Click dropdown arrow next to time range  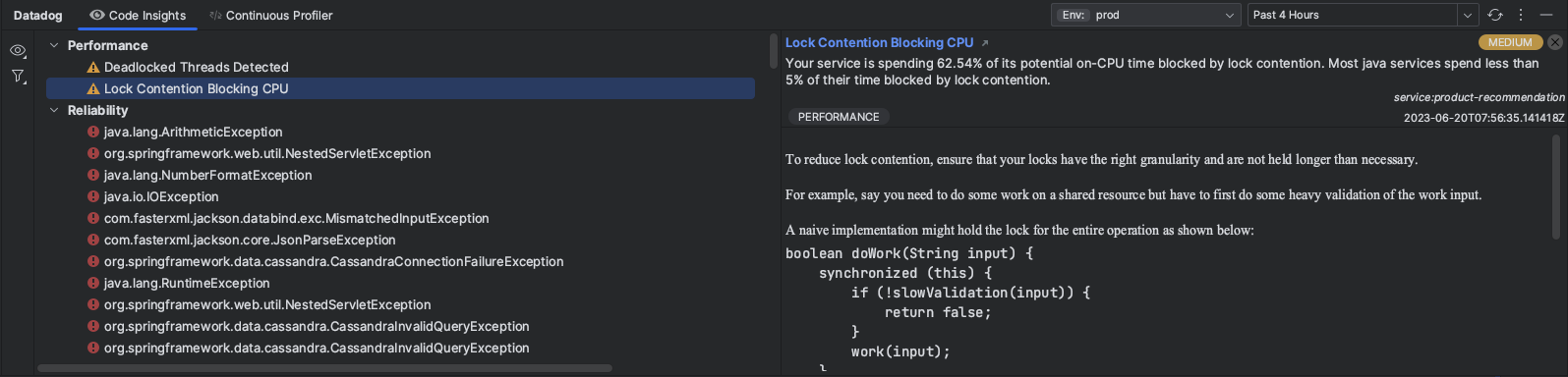tap(1468, 15)
